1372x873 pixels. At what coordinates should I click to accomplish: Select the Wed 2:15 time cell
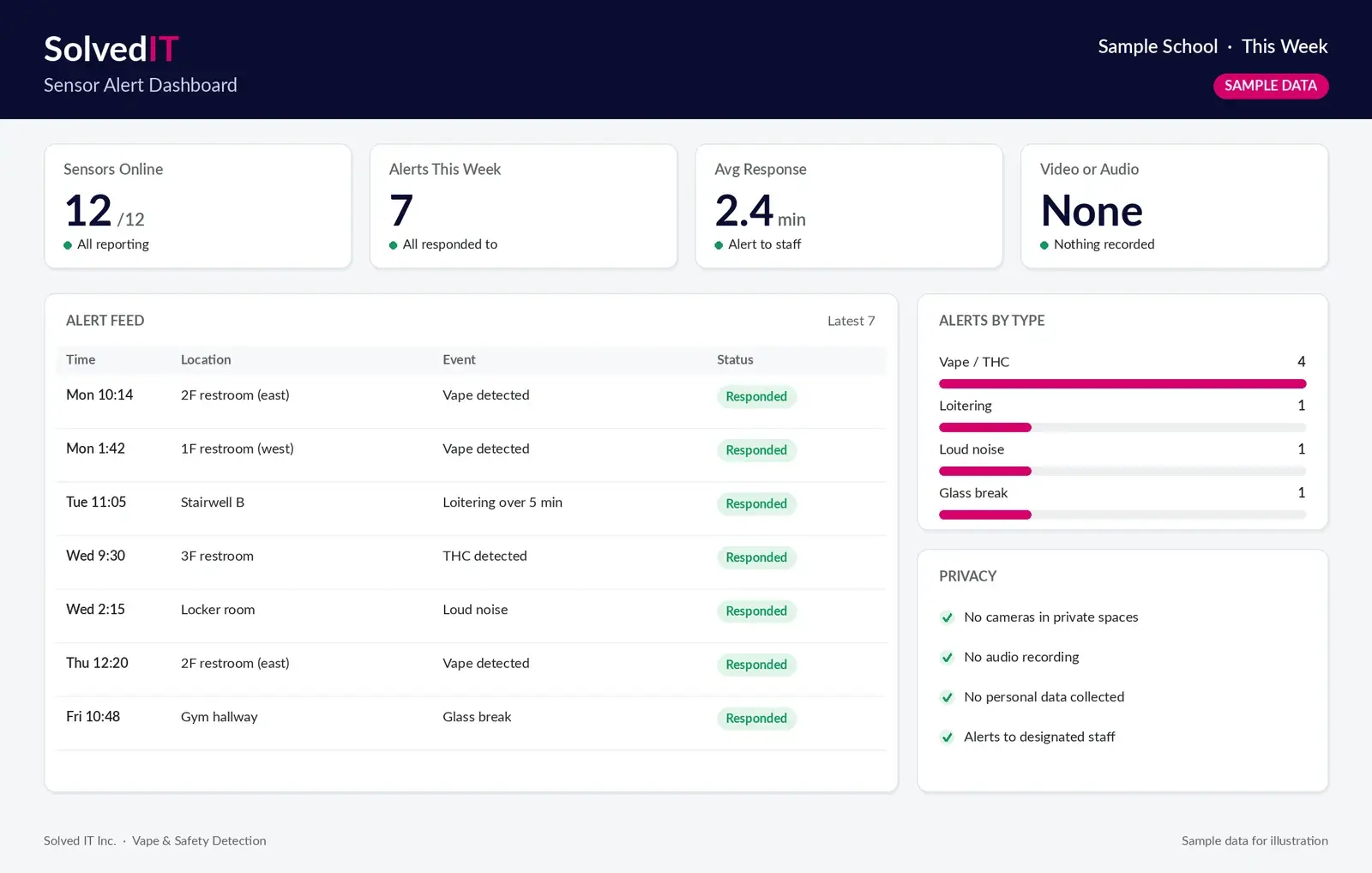pyautogui.click(x=95, y=609)
